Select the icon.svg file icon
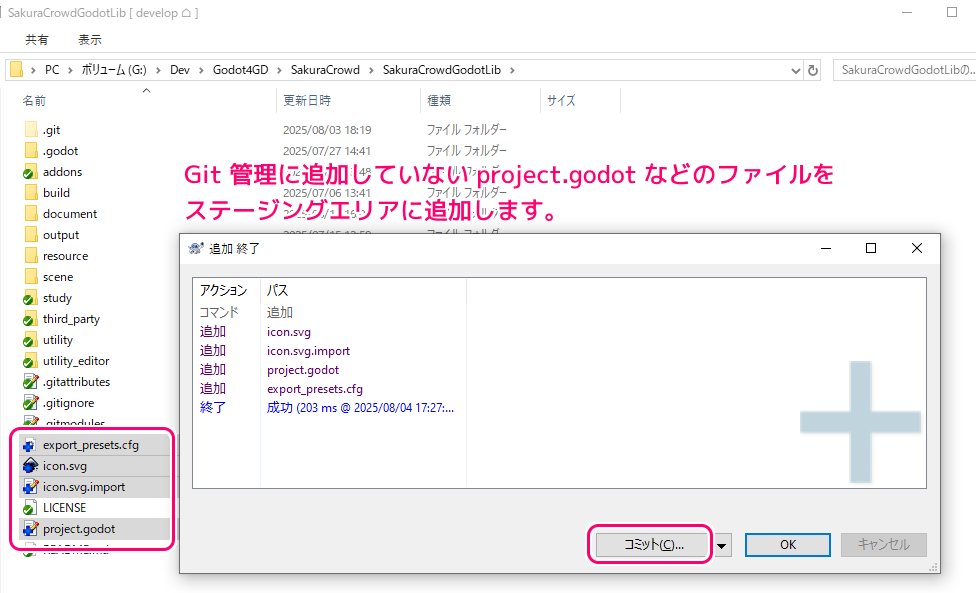This screenshot has width=976, height=593. point(30,466)
